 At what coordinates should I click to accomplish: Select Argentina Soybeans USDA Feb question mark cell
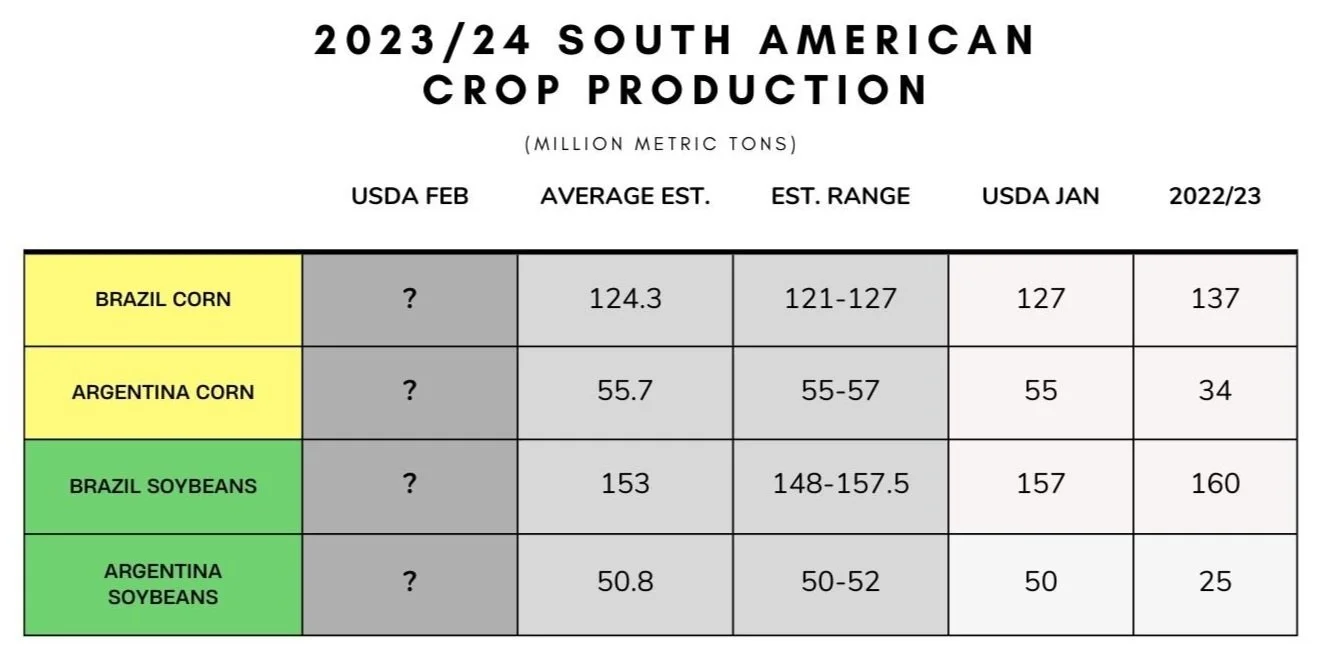point(410,584)
